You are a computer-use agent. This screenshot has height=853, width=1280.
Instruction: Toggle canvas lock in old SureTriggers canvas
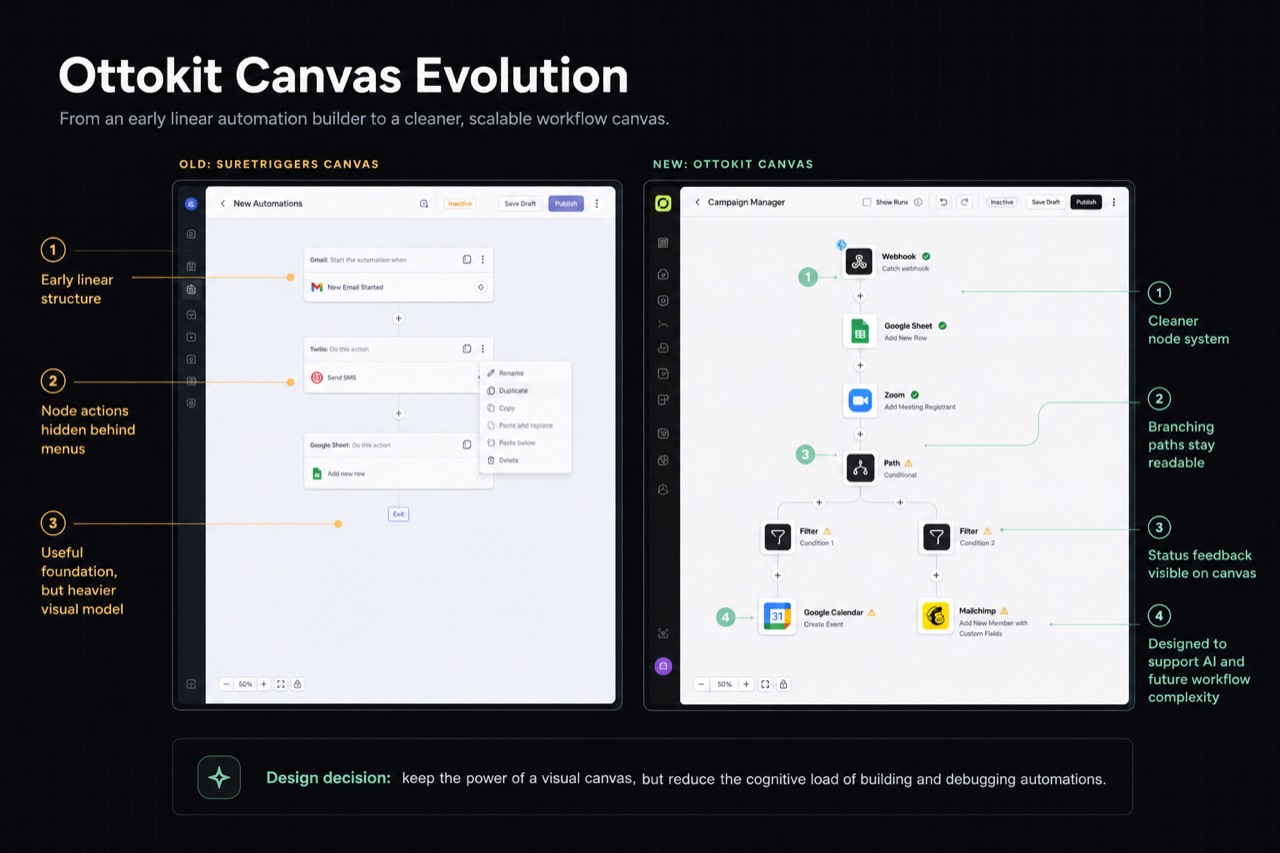297,684
